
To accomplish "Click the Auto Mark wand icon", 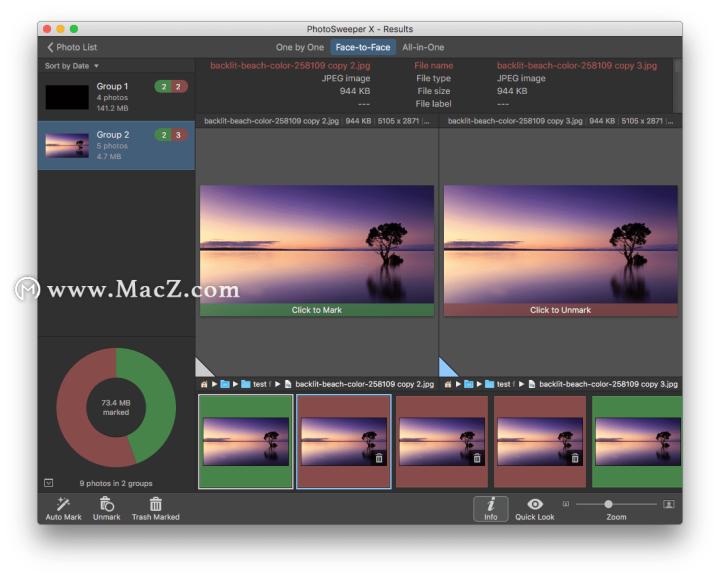I will 63,504.
